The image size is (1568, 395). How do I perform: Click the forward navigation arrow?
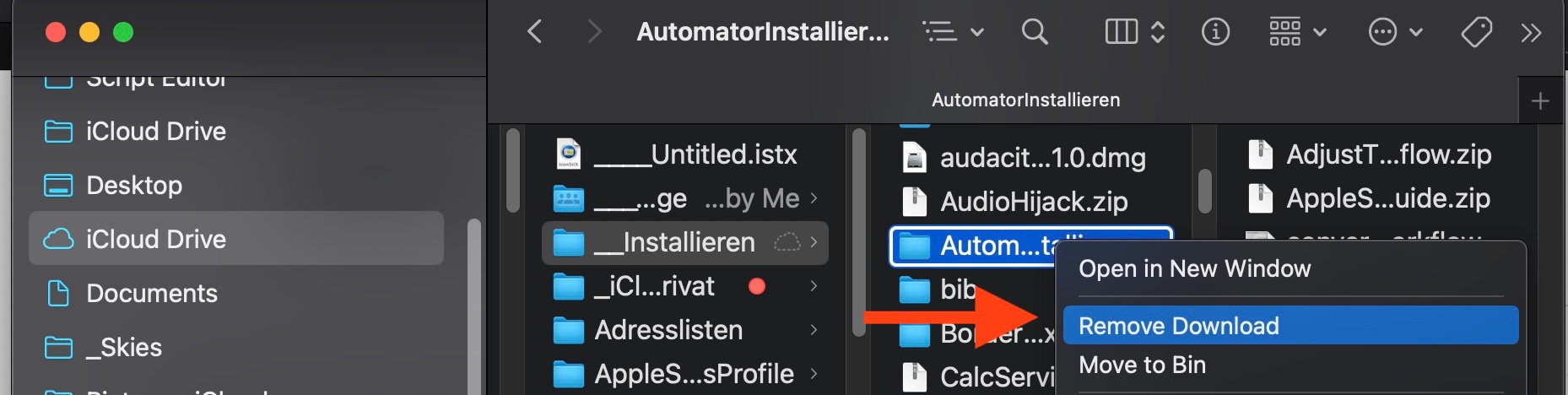coord(594,32)
